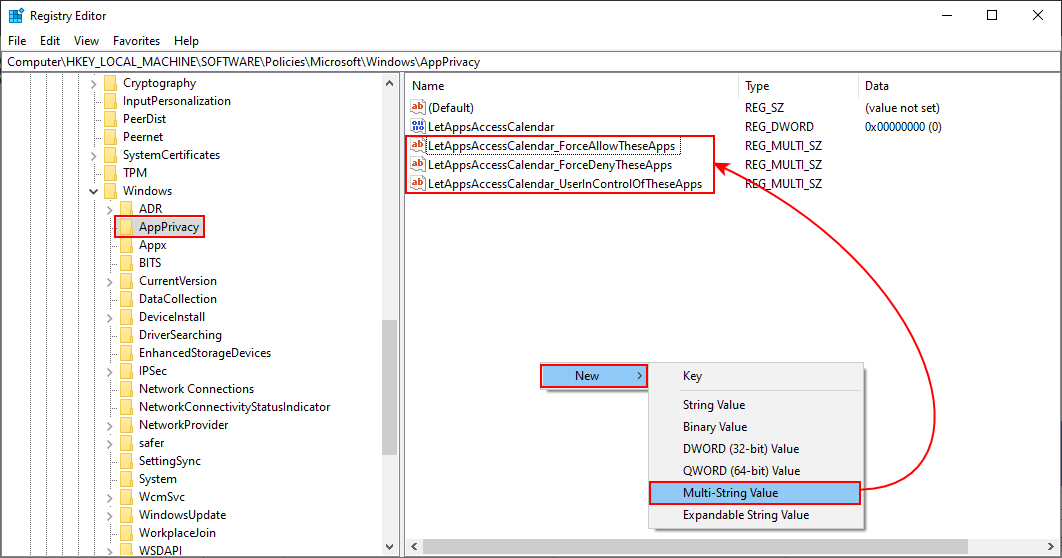Select the BITS folder icon
The height and width of the screenshot is (558, 1062).
point(127,263)
